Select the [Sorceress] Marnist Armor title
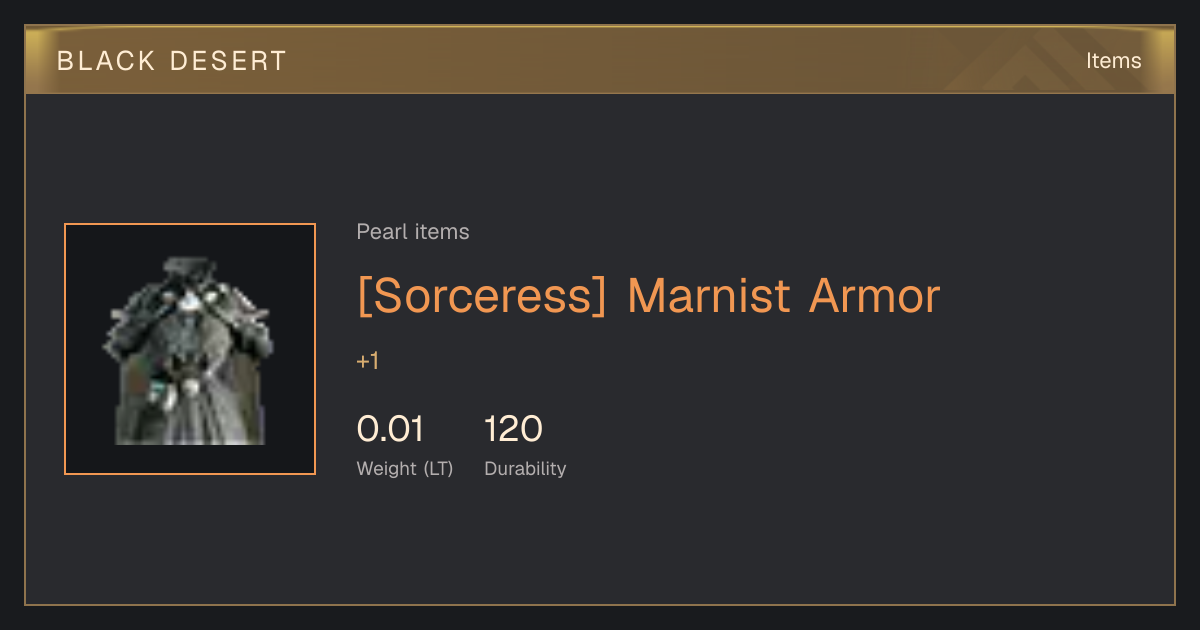Screen dimensions: 1200x630 (648, 296)
